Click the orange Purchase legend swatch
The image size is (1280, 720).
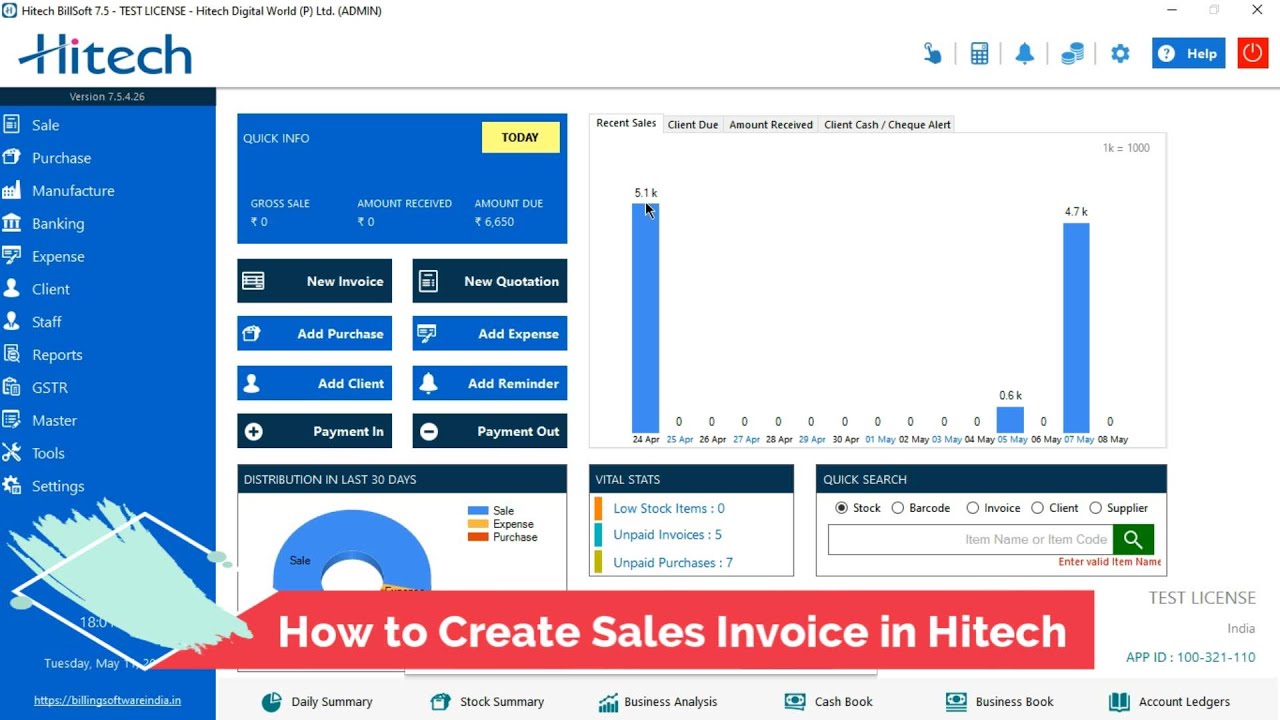[x=478, y=537]
